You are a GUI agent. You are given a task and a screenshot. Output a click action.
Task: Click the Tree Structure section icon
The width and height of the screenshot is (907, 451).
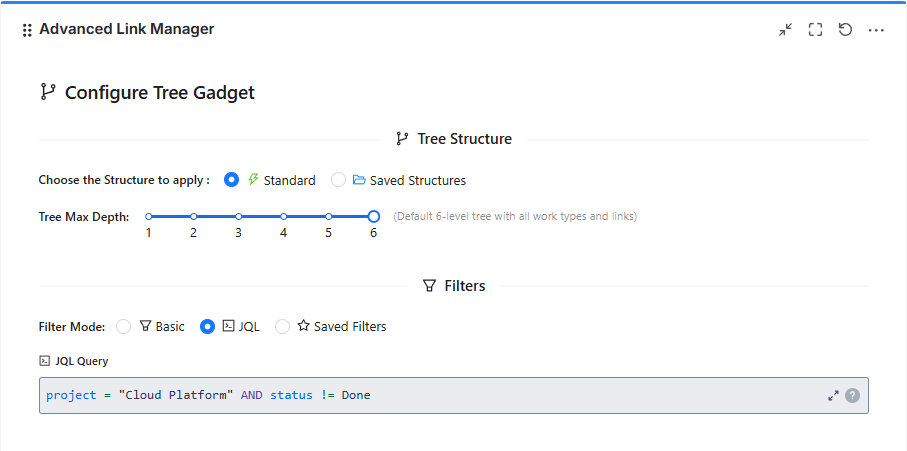coord(402,139)
